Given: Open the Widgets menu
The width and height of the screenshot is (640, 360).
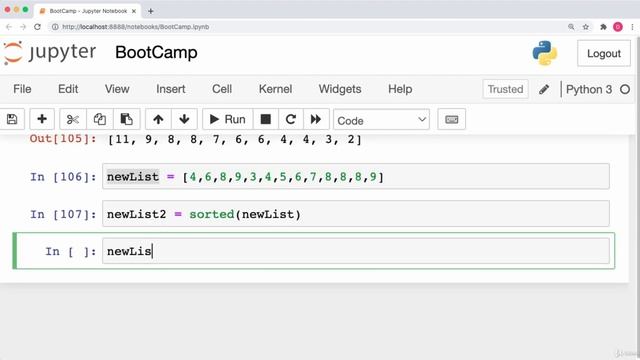Looking at the screenshot, I should point(340,89).
